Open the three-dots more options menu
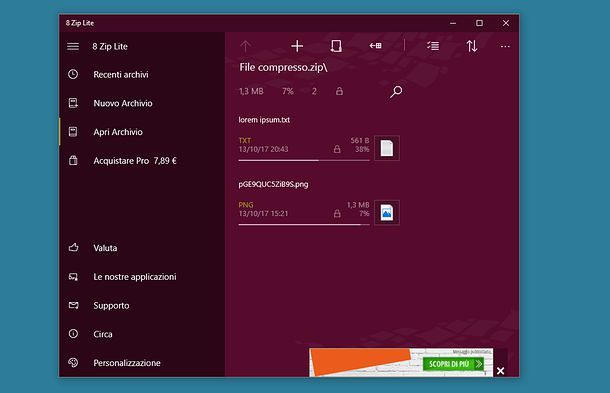Screen dimensions: 610x393 click(x=505, y=47)
